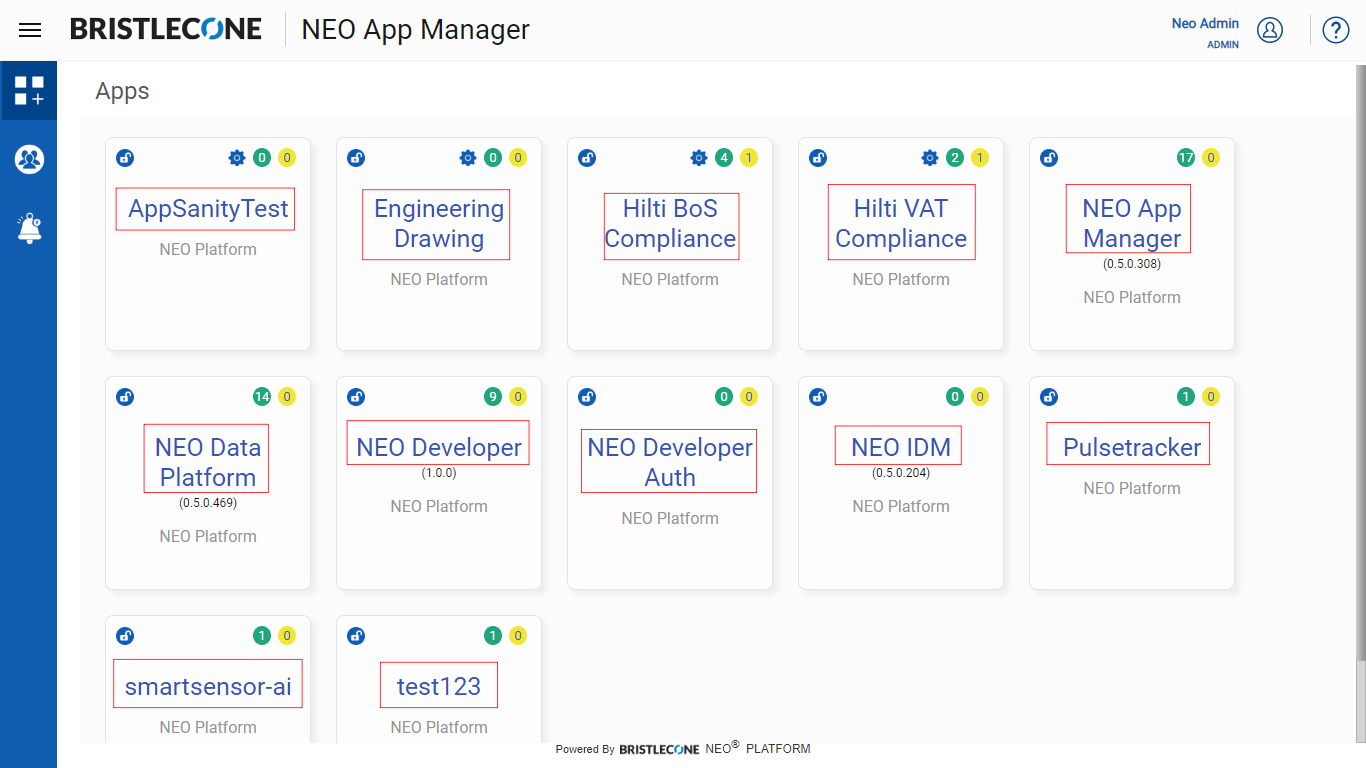This screenshot has width=1366, height=768.
Task: Click the Neo Admin username text
Action: 1205,23
